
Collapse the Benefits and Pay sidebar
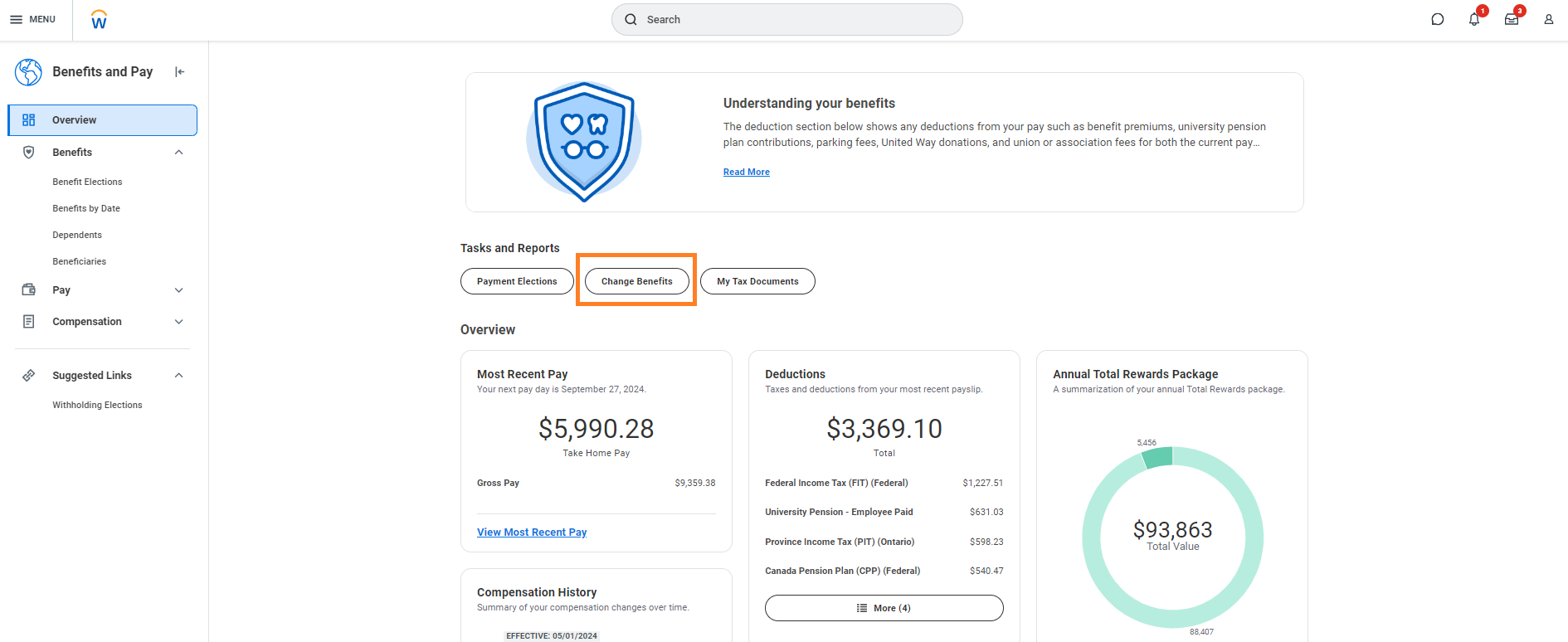point(179,72)
